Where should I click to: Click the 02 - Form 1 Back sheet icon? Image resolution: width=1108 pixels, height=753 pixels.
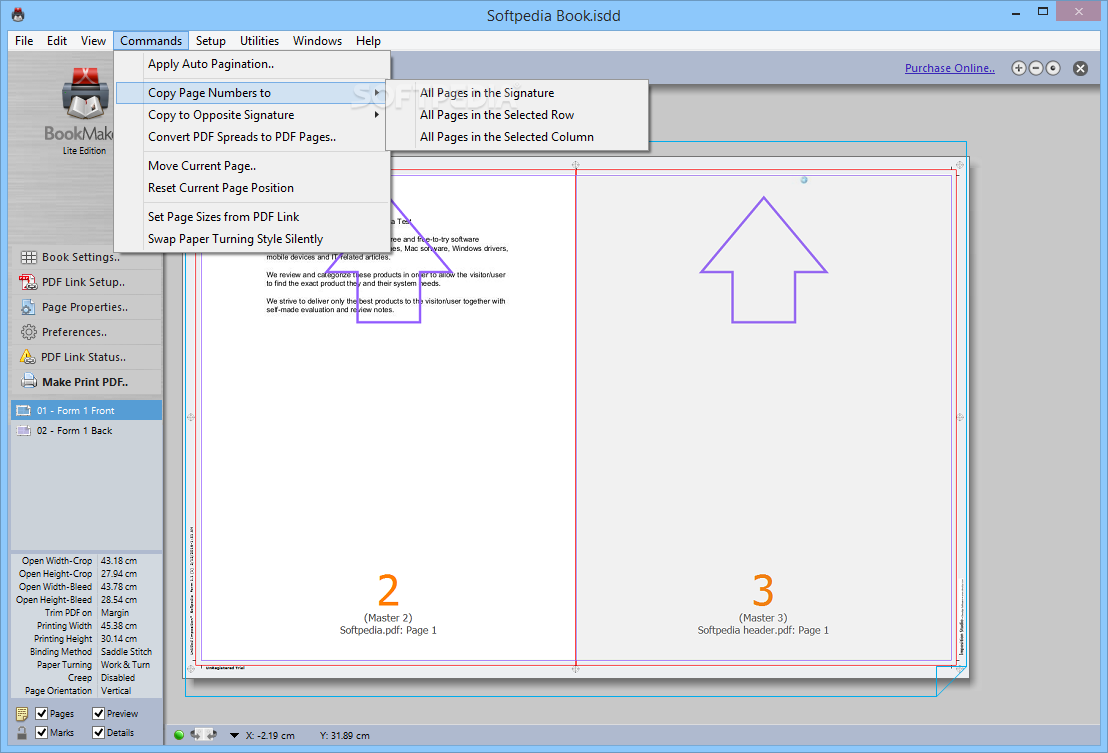coord(23,430)
